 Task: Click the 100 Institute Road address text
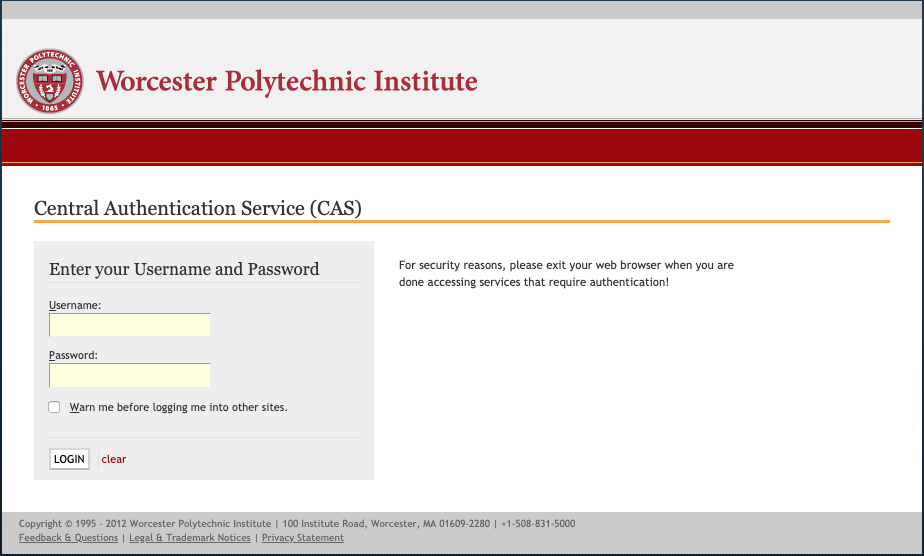[386, 524]
